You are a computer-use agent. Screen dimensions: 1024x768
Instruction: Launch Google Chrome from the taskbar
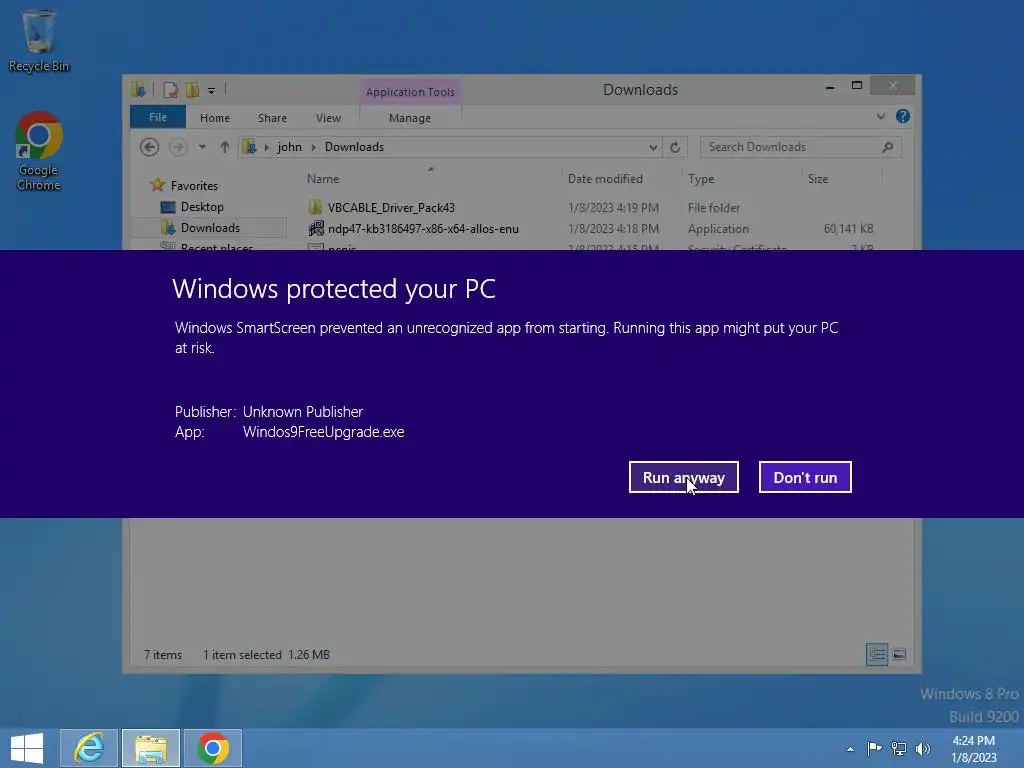213,748
